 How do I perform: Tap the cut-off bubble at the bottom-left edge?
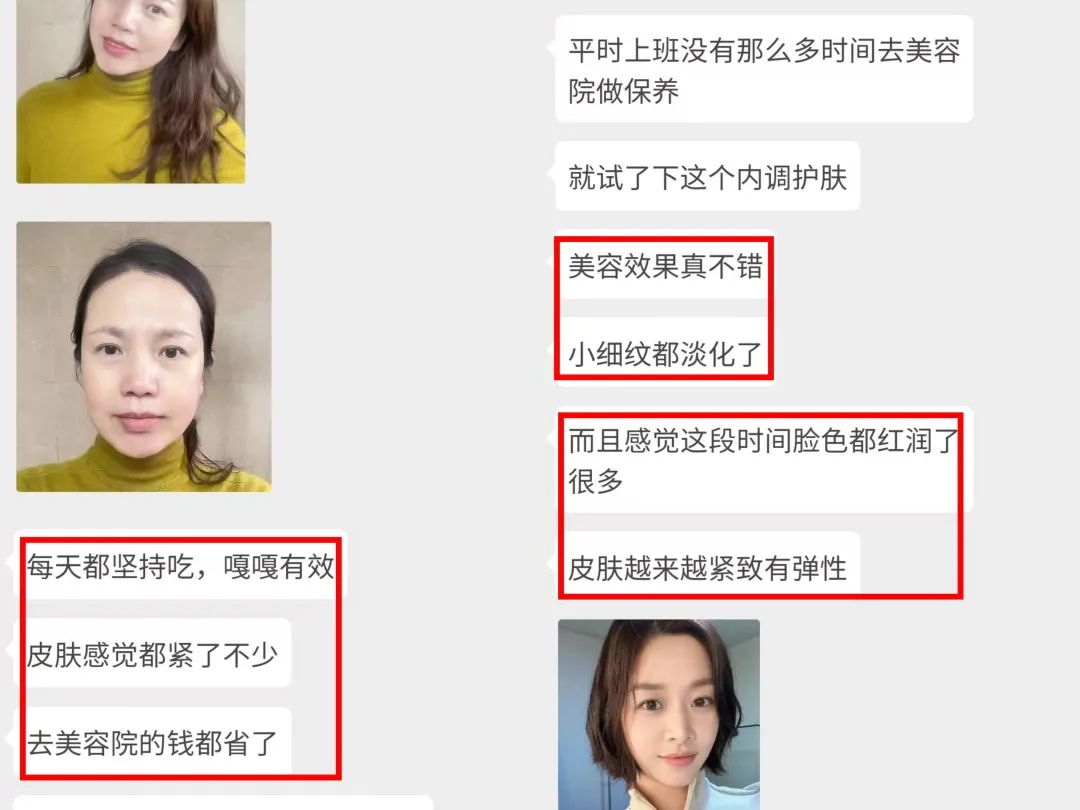[223, 802]
